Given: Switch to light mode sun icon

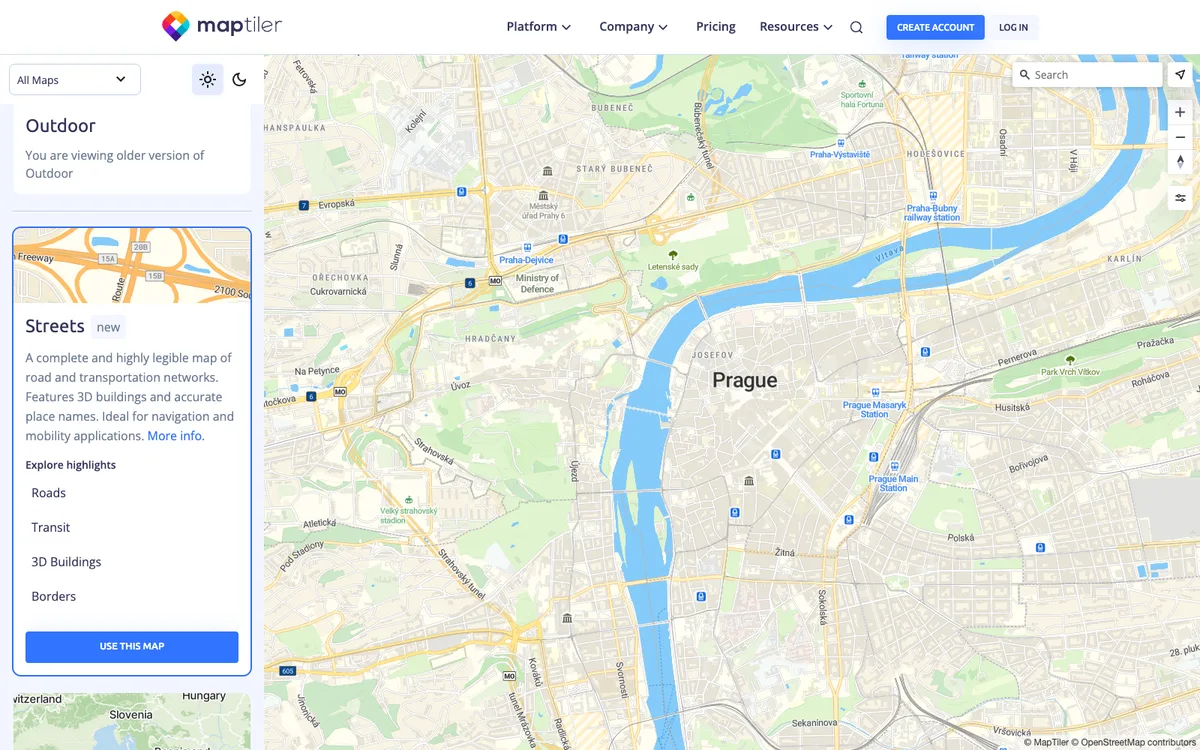Looking at the screenshot, I should [207, 80].
